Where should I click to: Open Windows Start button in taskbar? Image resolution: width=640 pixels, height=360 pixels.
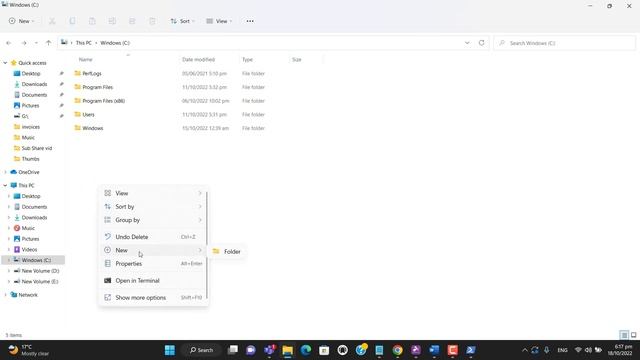pyautogui.click(x=170, y=350)
